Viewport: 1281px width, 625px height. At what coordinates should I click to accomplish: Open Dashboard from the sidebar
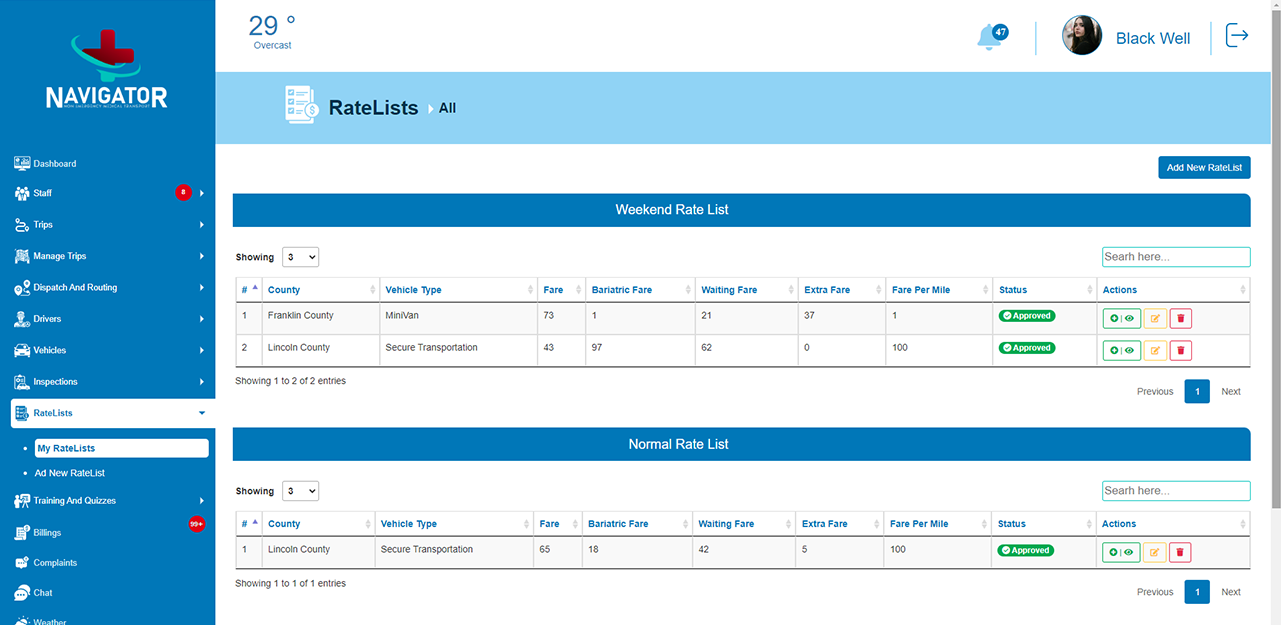(x=54, y=163)
